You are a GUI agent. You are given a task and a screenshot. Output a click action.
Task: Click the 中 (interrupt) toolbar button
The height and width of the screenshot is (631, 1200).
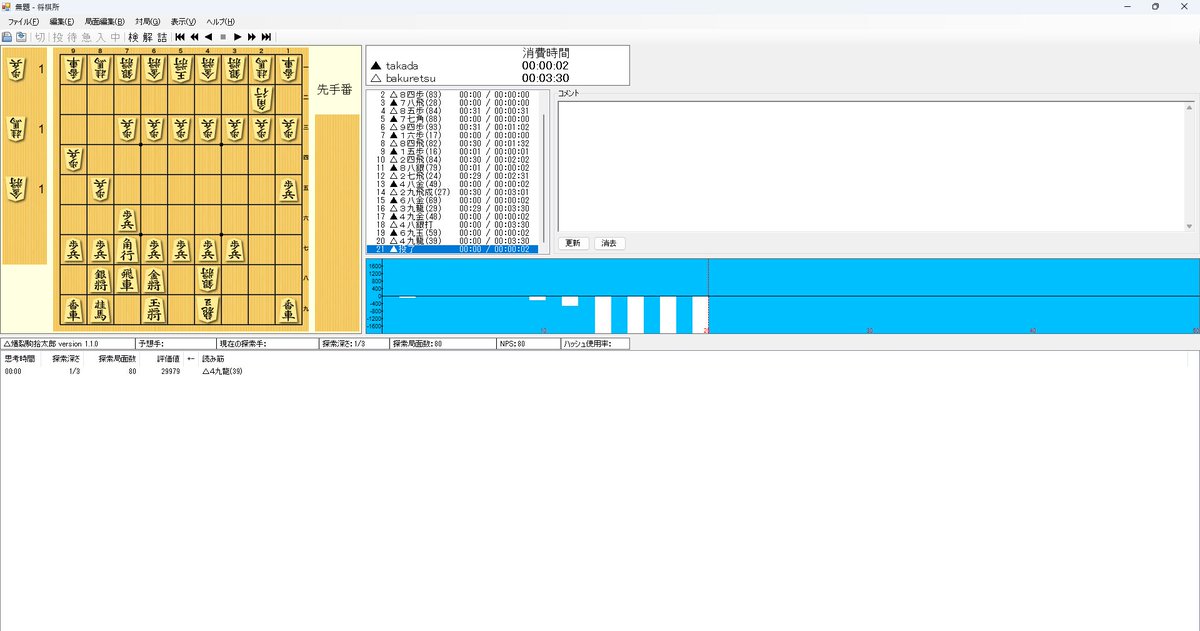115,37
